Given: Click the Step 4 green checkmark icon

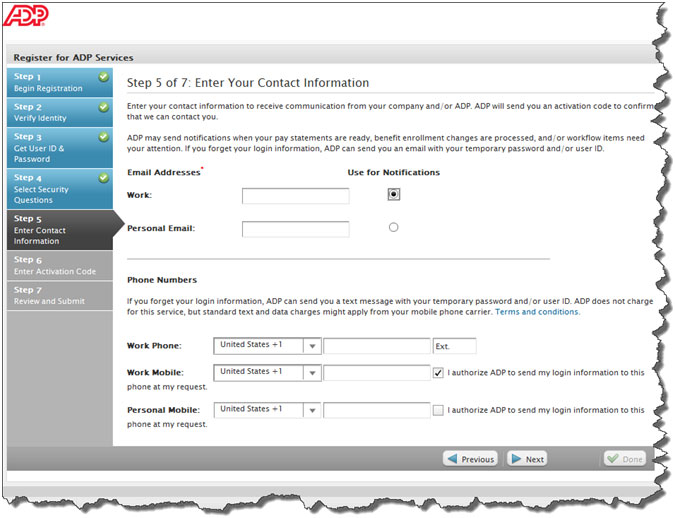Looking at the screenshot, I should point(103,178).
